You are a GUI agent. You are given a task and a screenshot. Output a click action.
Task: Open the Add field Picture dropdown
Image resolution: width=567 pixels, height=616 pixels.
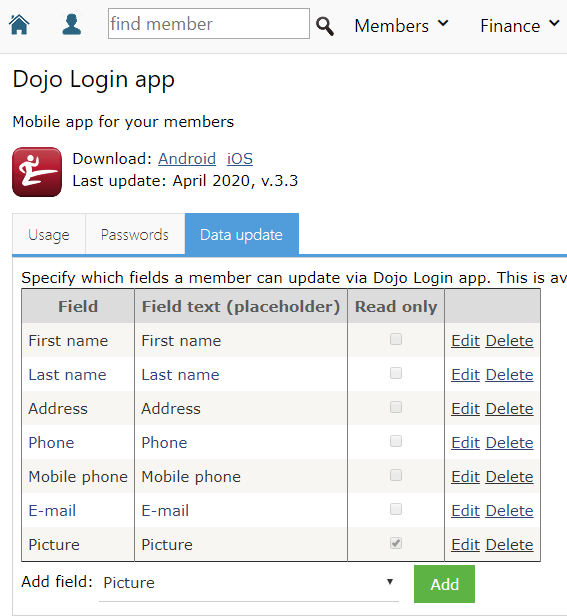point(249,583)
